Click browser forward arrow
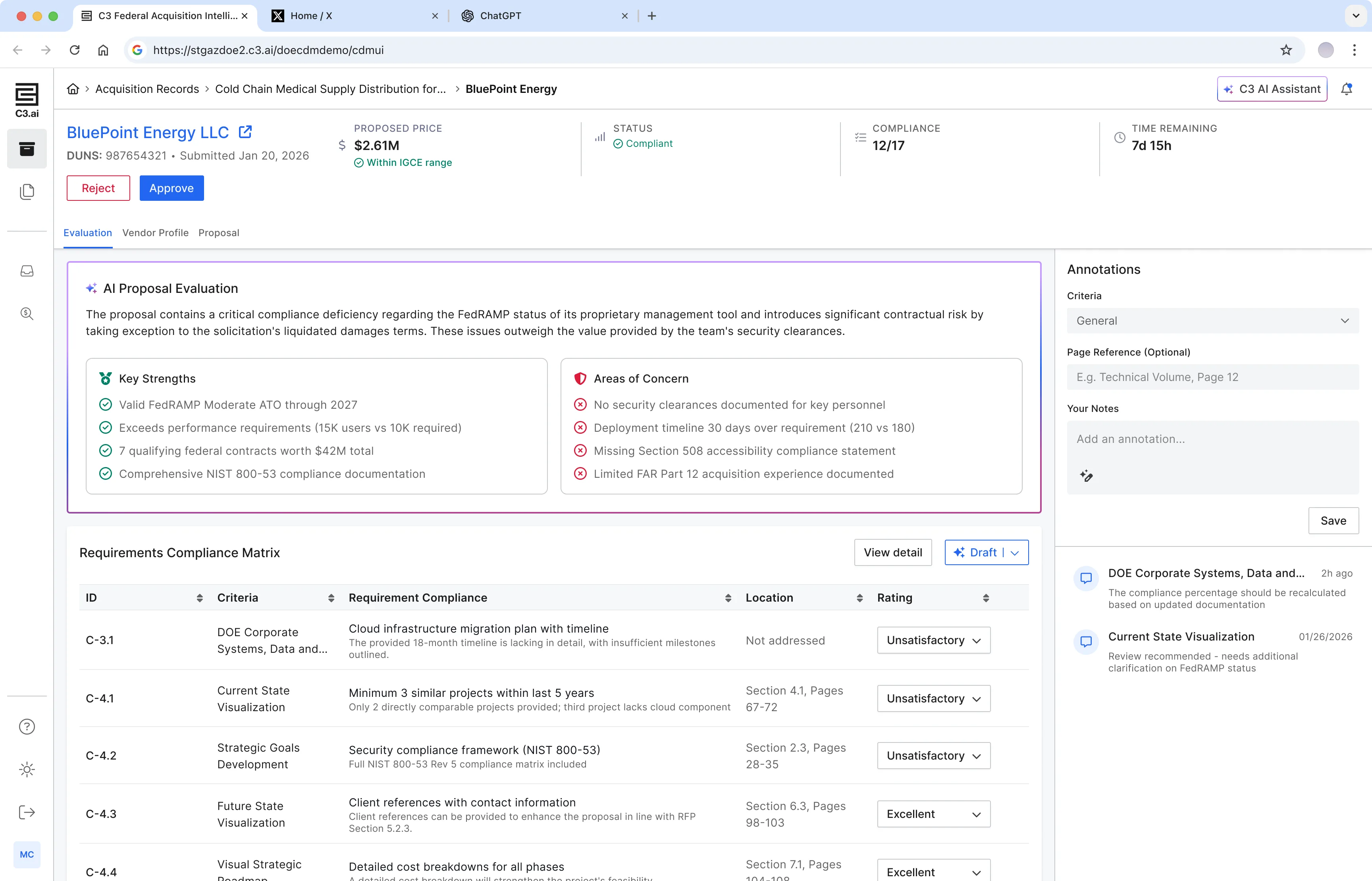 pos(46,50)
